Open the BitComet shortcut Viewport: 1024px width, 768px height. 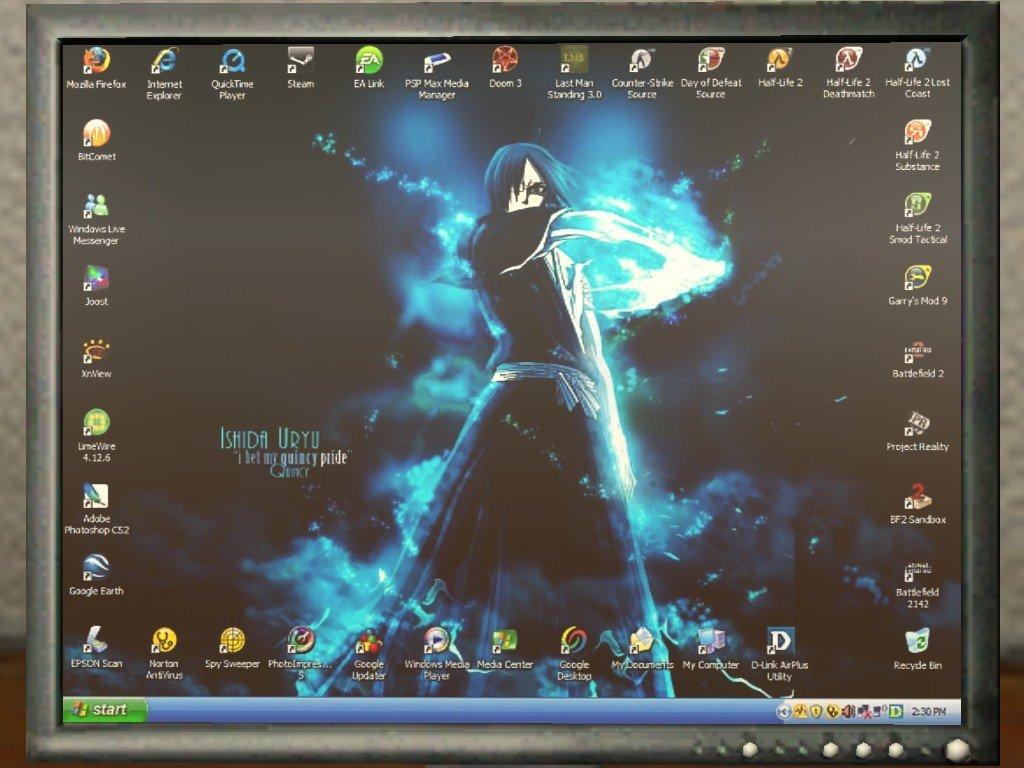click(x=96, y=134)
